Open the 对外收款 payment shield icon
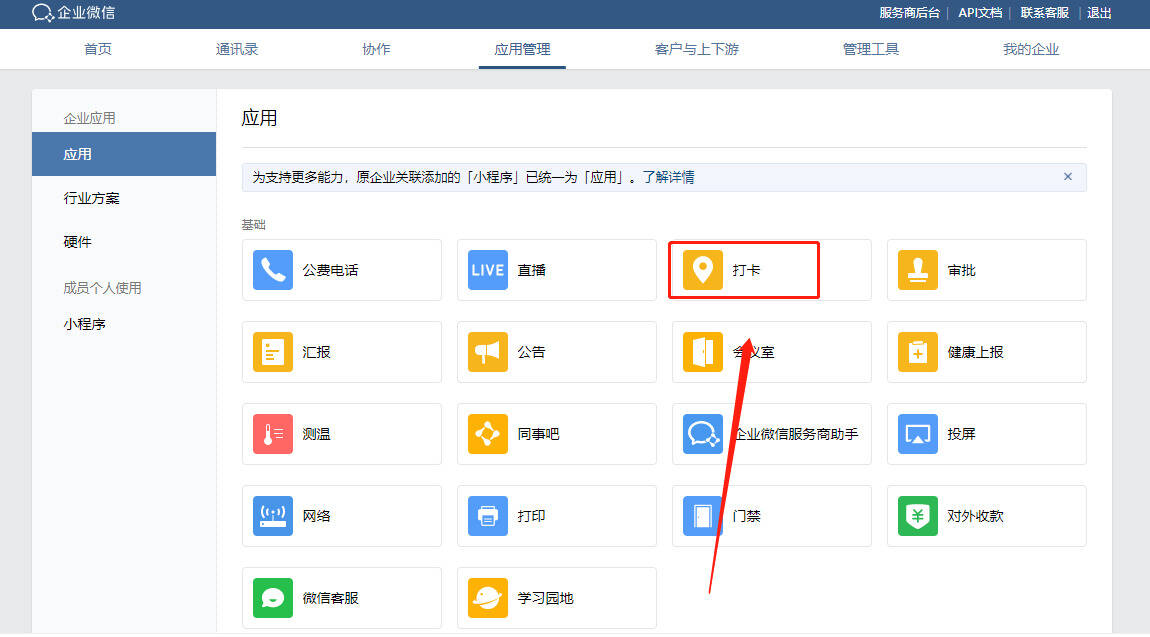This screenshot has height=637, width=1150. tap(917, 516)
